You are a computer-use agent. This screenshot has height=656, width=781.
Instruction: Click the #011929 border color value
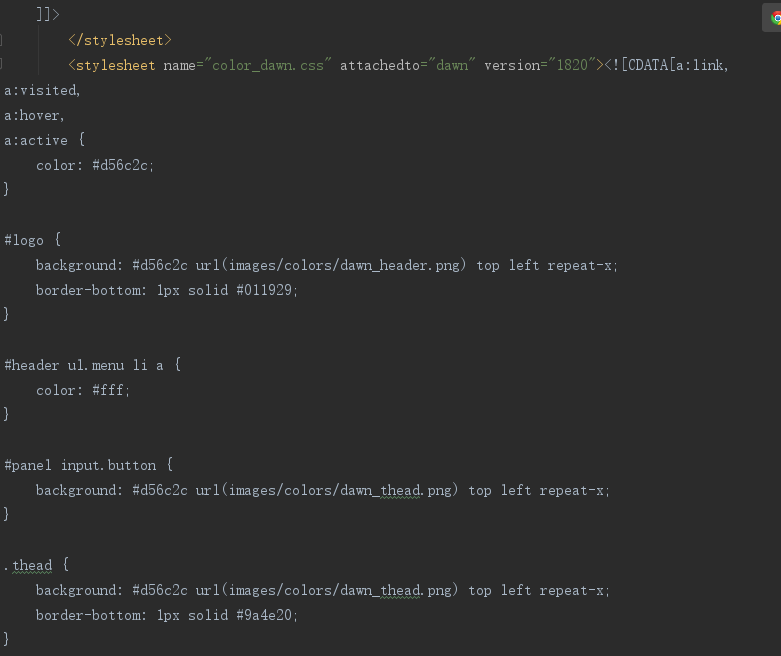tap(264, 290)
